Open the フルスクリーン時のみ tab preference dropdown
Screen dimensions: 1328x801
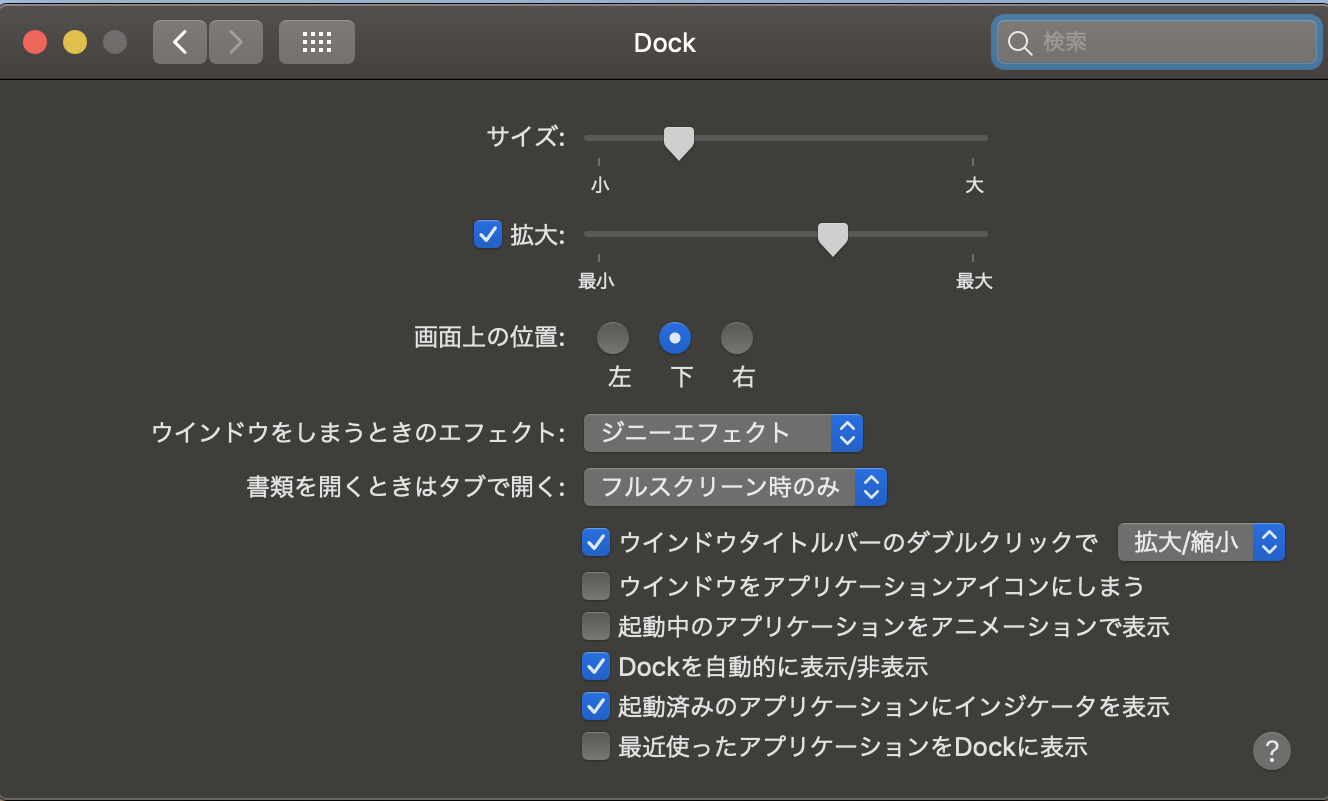tap(735, 487)
